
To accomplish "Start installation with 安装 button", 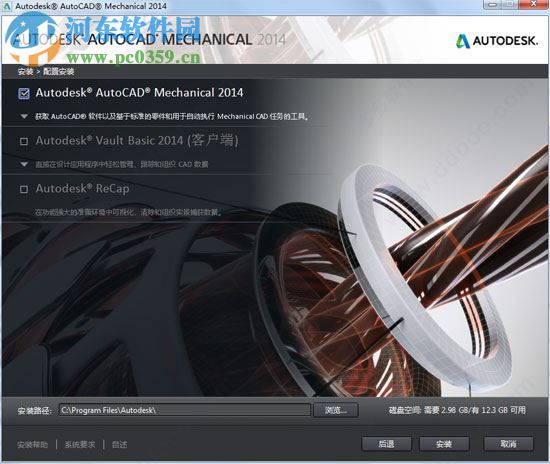I will point(444,444).
